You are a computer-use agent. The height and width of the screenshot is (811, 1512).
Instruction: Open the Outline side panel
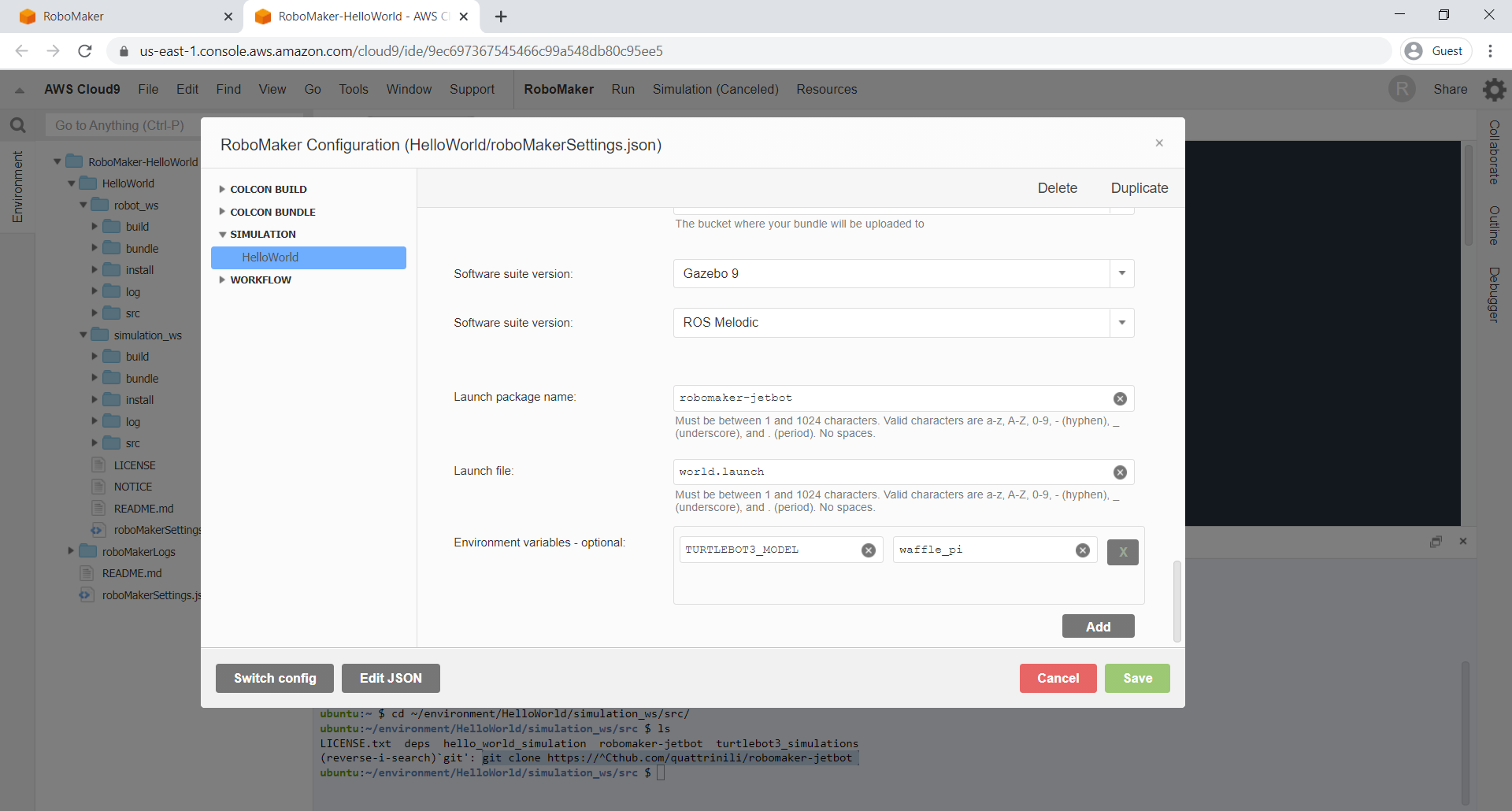click(1494, 226)
